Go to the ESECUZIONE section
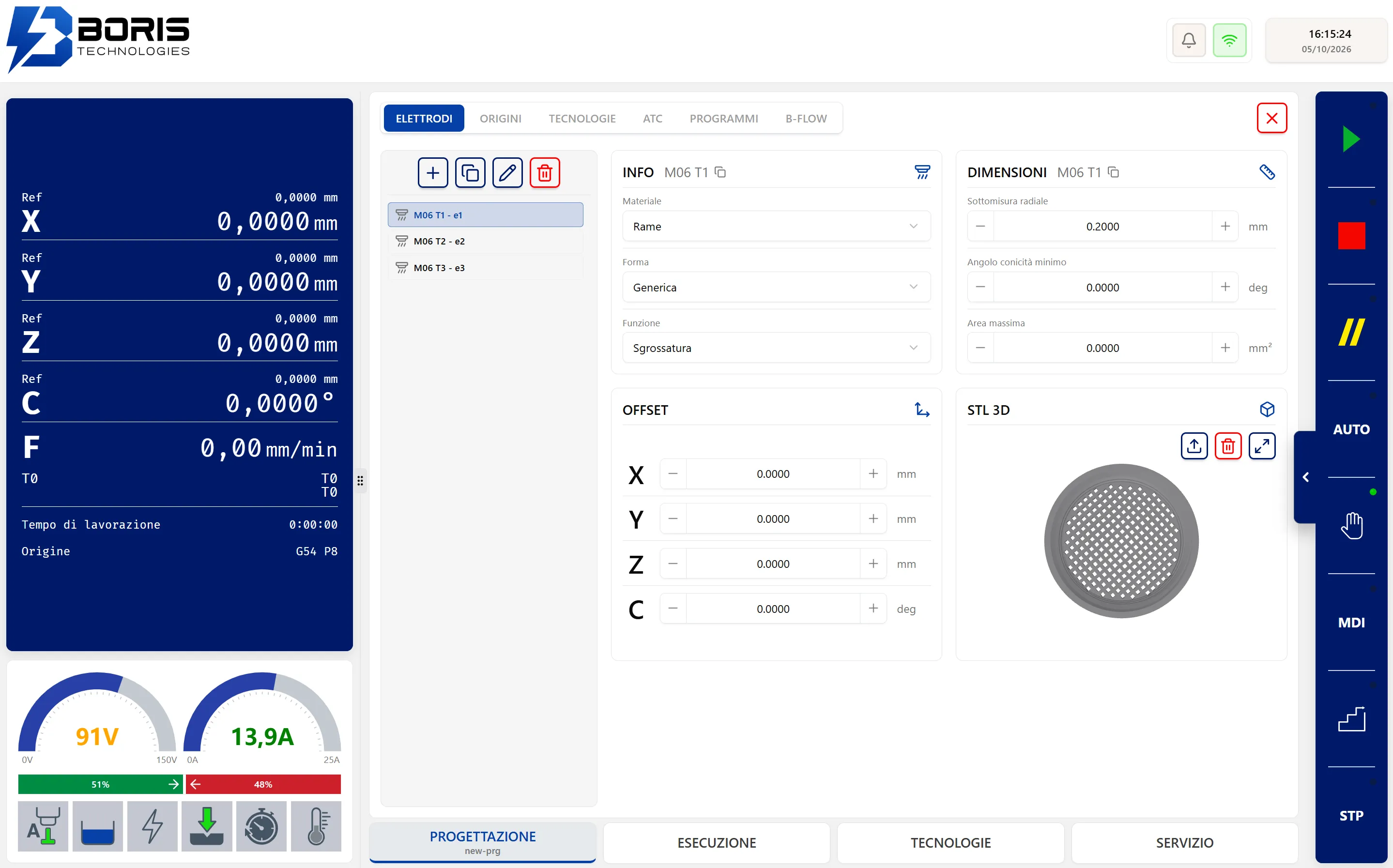The image size is (1393, 868). tap(716, 842)
